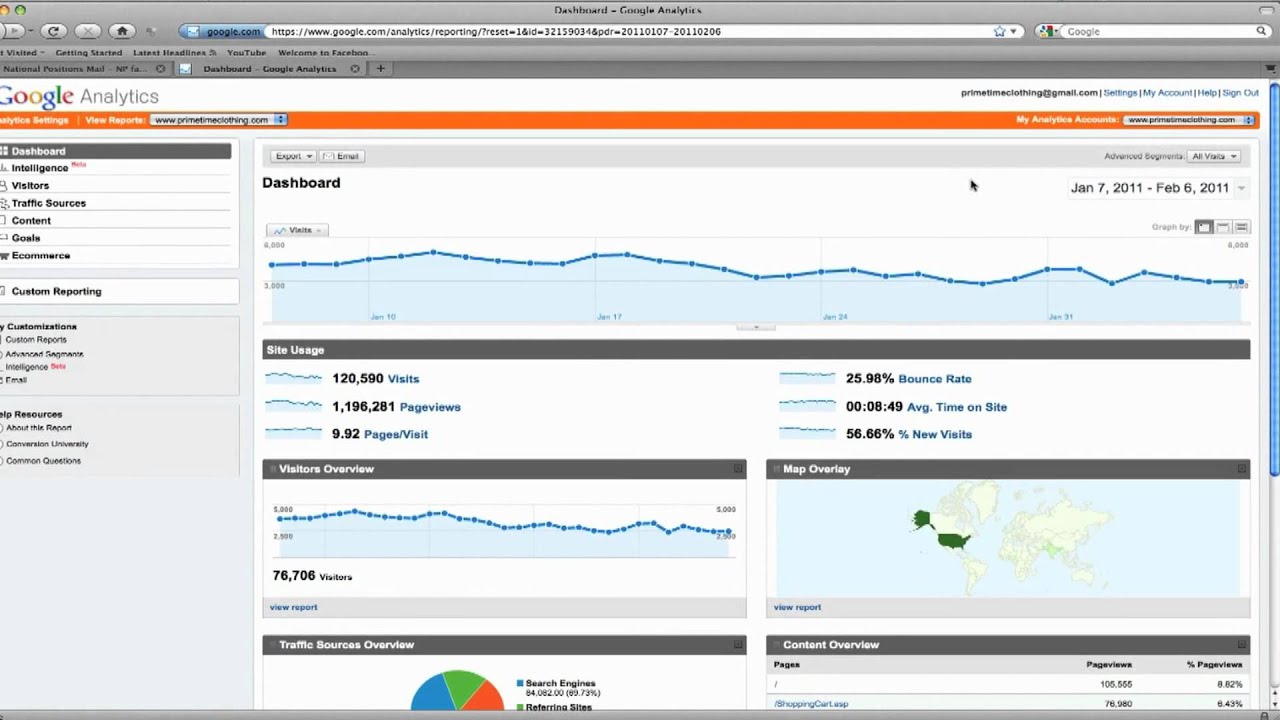Viewport: 1280px width, 720px height.
Task: Open the Ecommerce reports section
Action: pyautogui.click(x=41, y=255)
